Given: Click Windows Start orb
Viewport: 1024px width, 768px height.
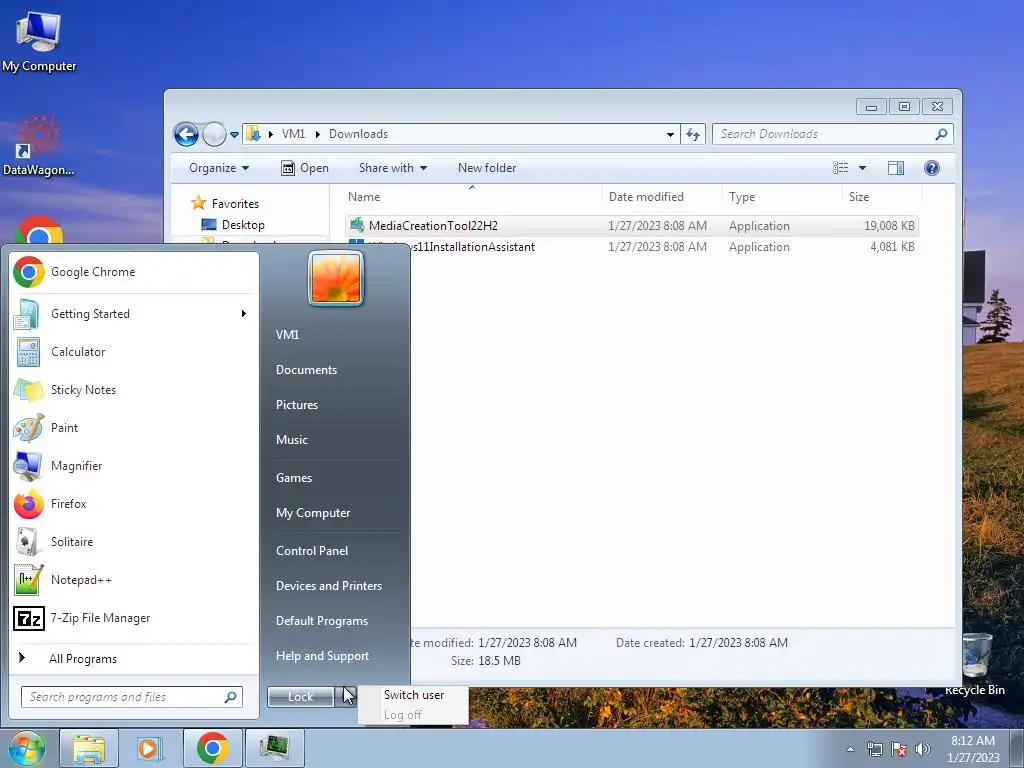Looking at the screenshot, I should (26, 748).
